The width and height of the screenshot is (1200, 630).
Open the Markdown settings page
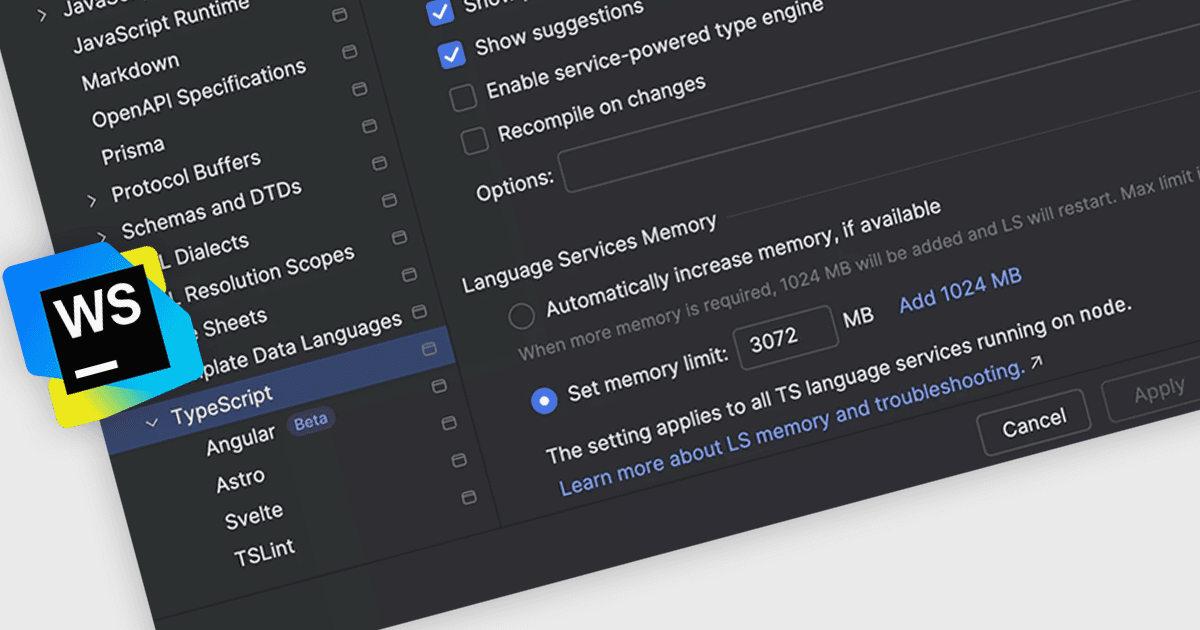pyautogui.click(x=131, y=71)
